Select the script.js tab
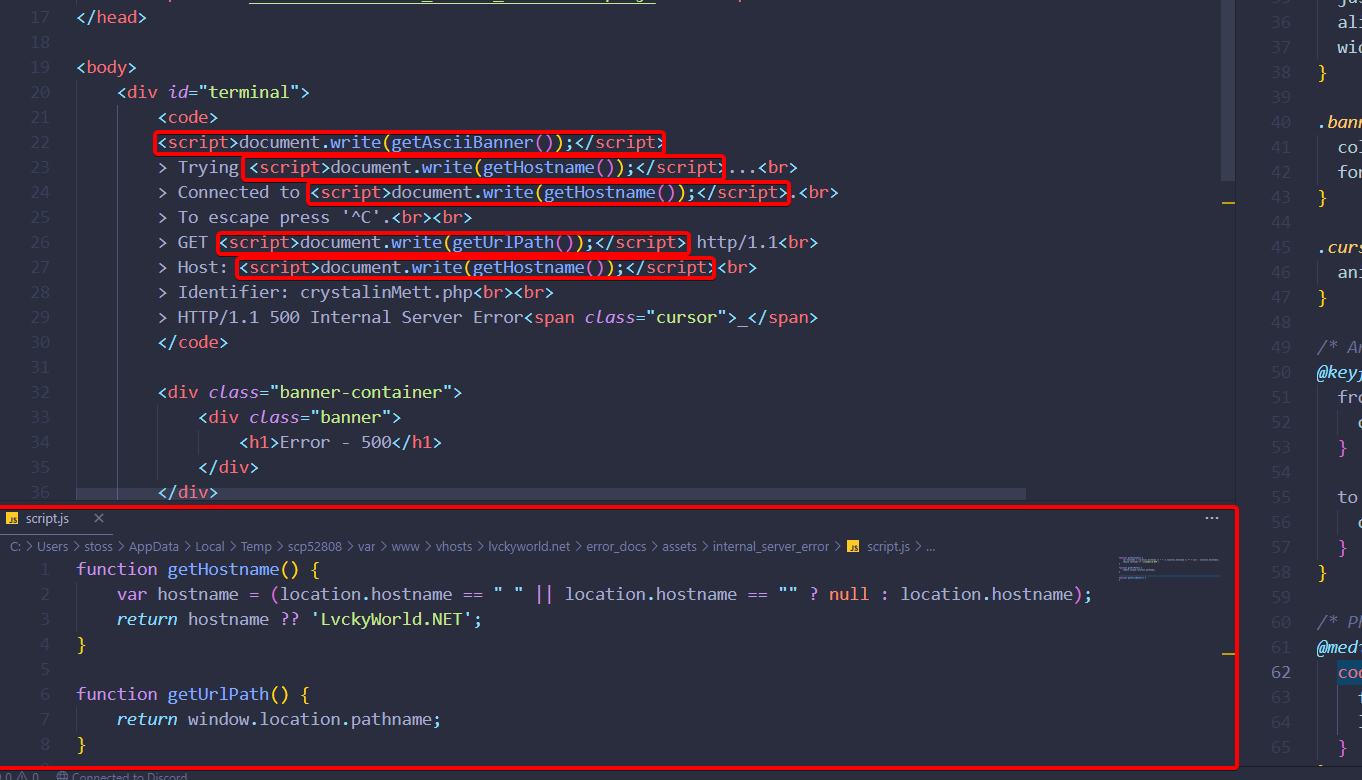Screen dimensions: 1362x780 (x=47, y=518)
